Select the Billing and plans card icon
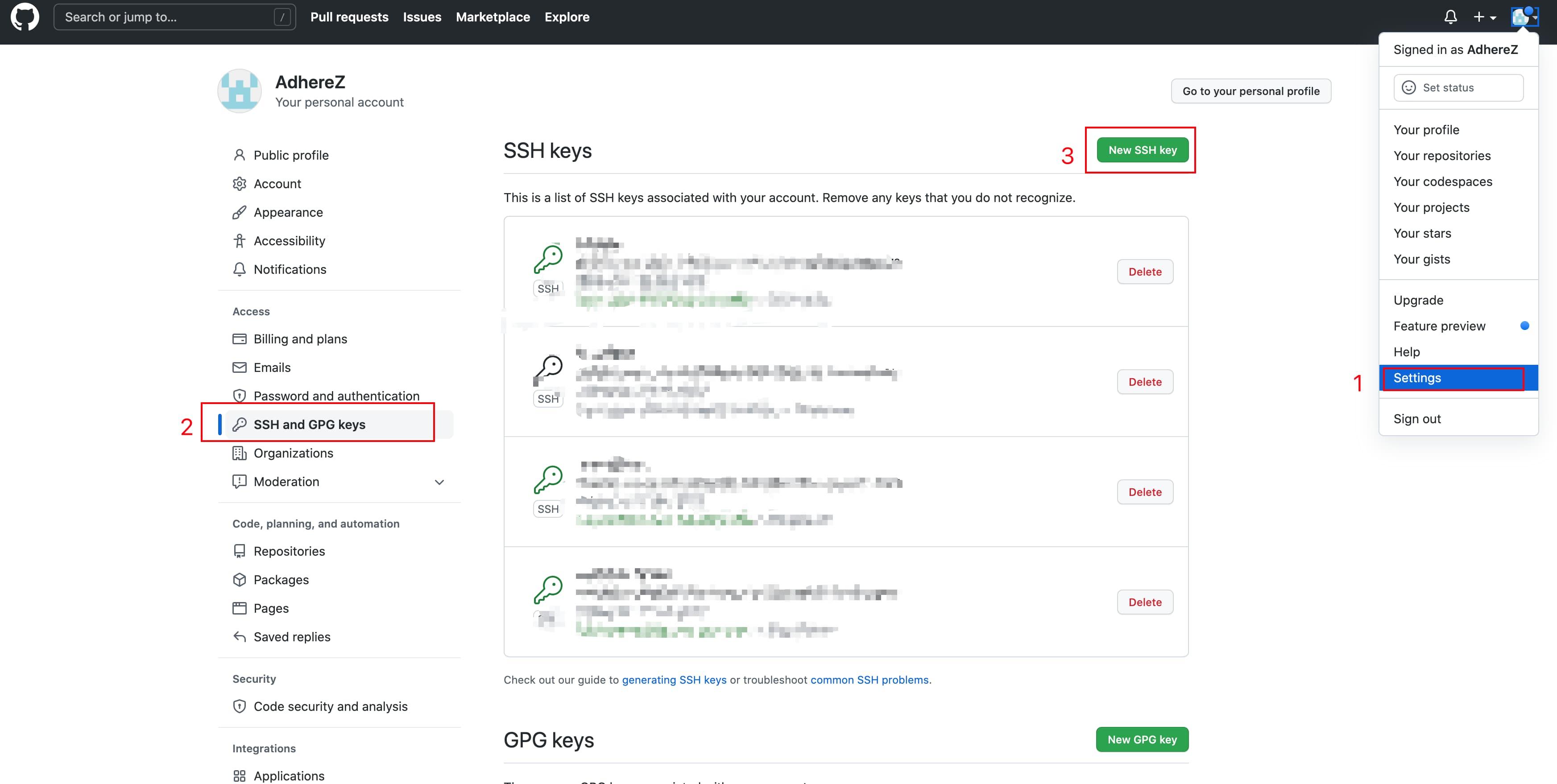The height and width of the screenshot is (784, 1557). point(240,339)
